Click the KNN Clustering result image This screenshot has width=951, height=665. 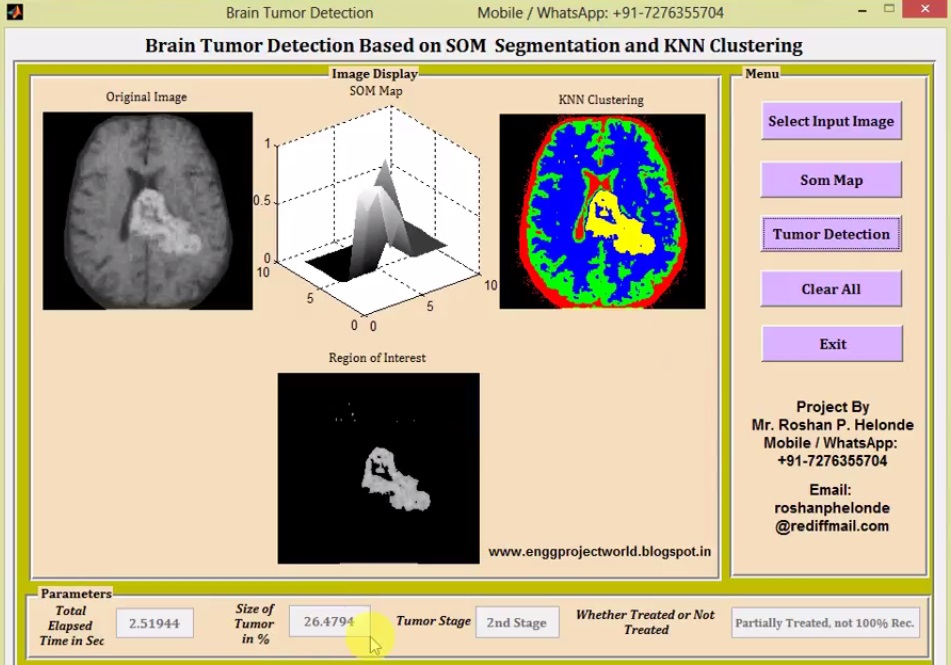click(x=601, y=212)
